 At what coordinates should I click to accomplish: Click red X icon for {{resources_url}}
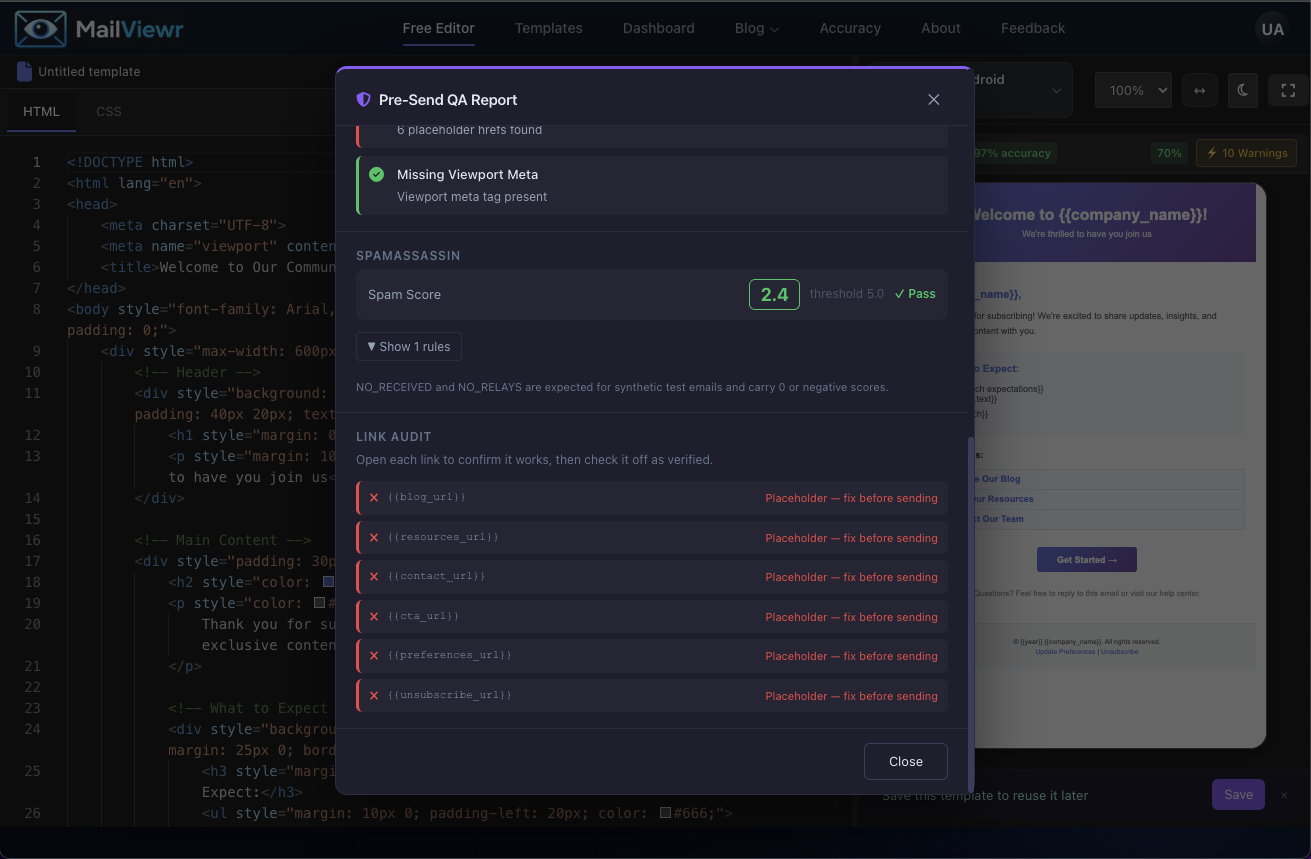point(374,537)
